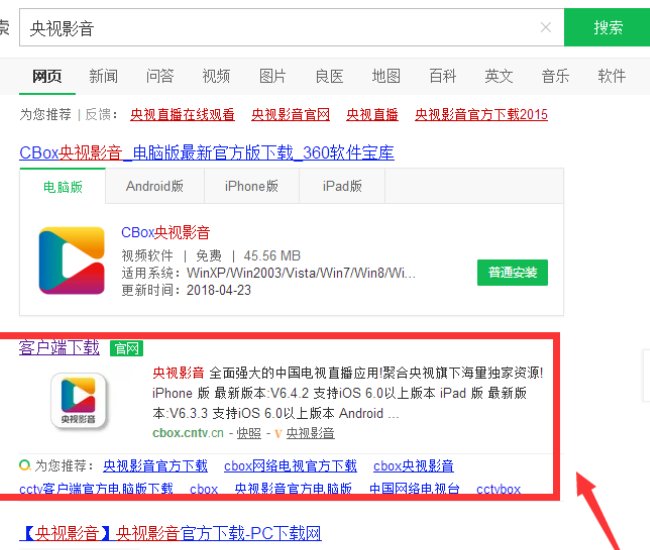Screen dimensions: 650x550
Task: Open the 央视影音 verified source link
Action: click(x=310, y=433)
